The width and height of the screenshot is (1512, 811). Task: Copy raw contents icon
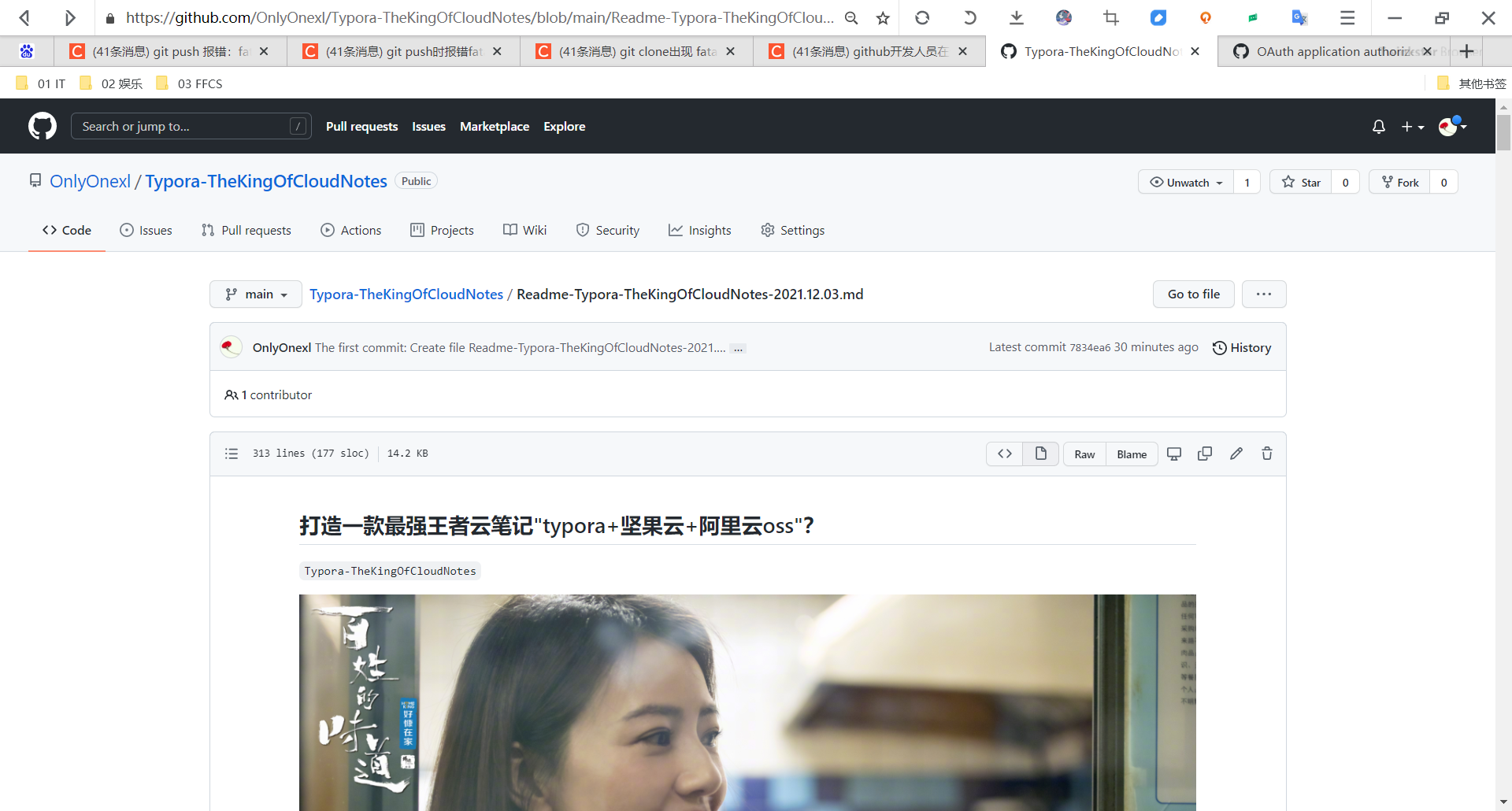point(1205,454)
